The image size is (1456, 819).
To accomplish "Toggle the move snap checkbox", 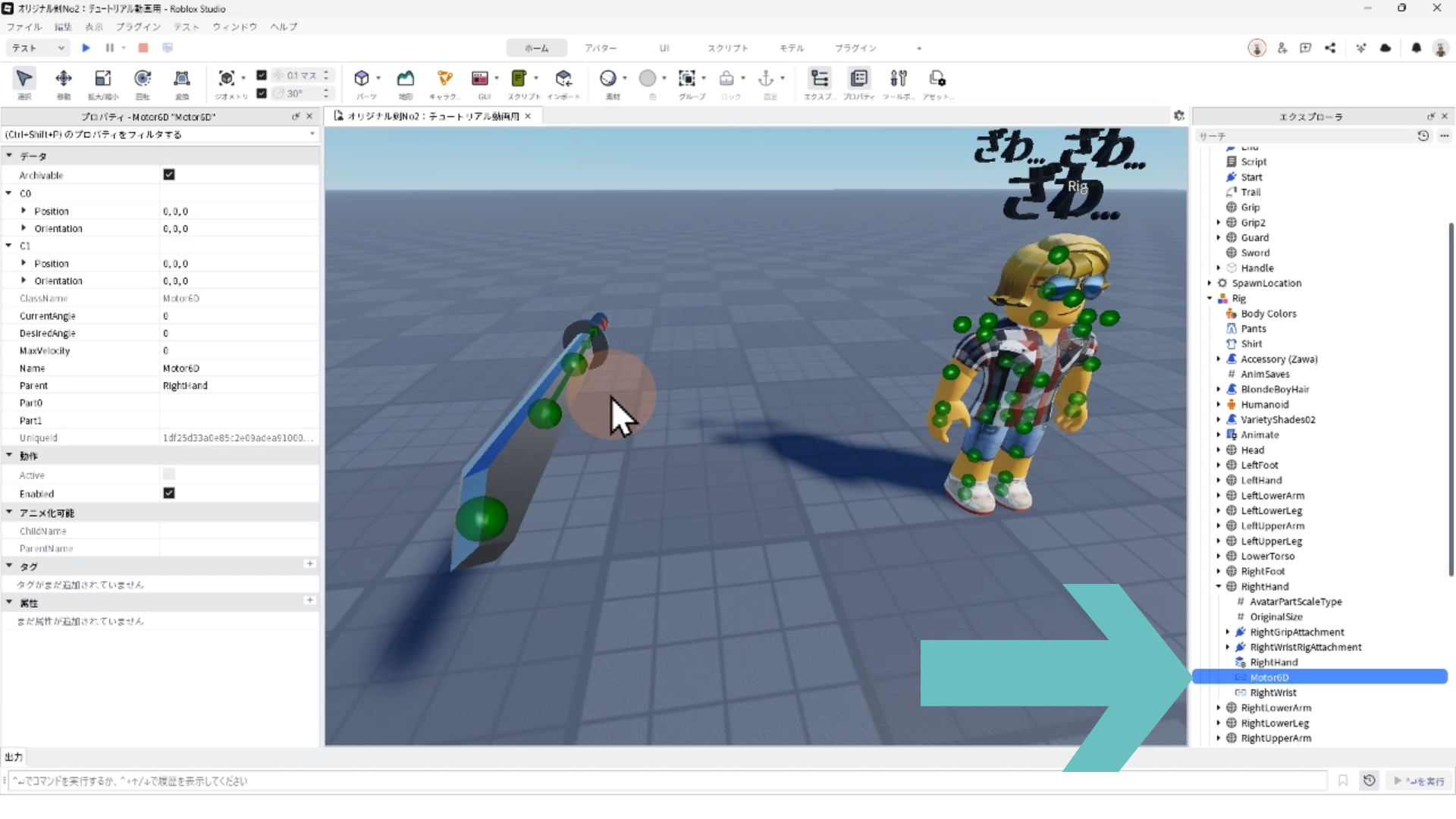I will pyautogui.click(x=262, y=75).
